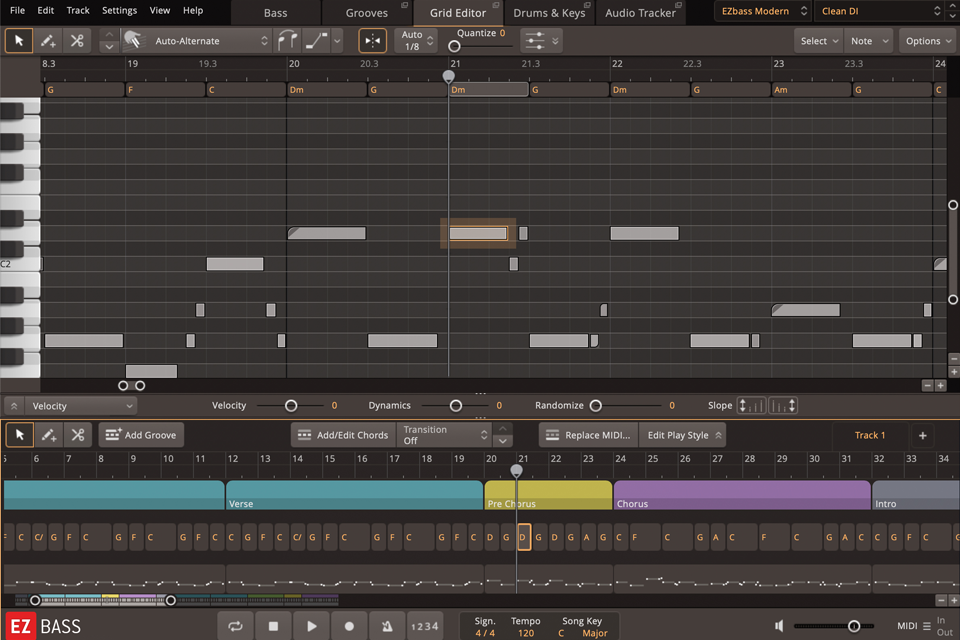
Task: Select the scissors cut tool in the Grid Editor
Action: [76, 41]
